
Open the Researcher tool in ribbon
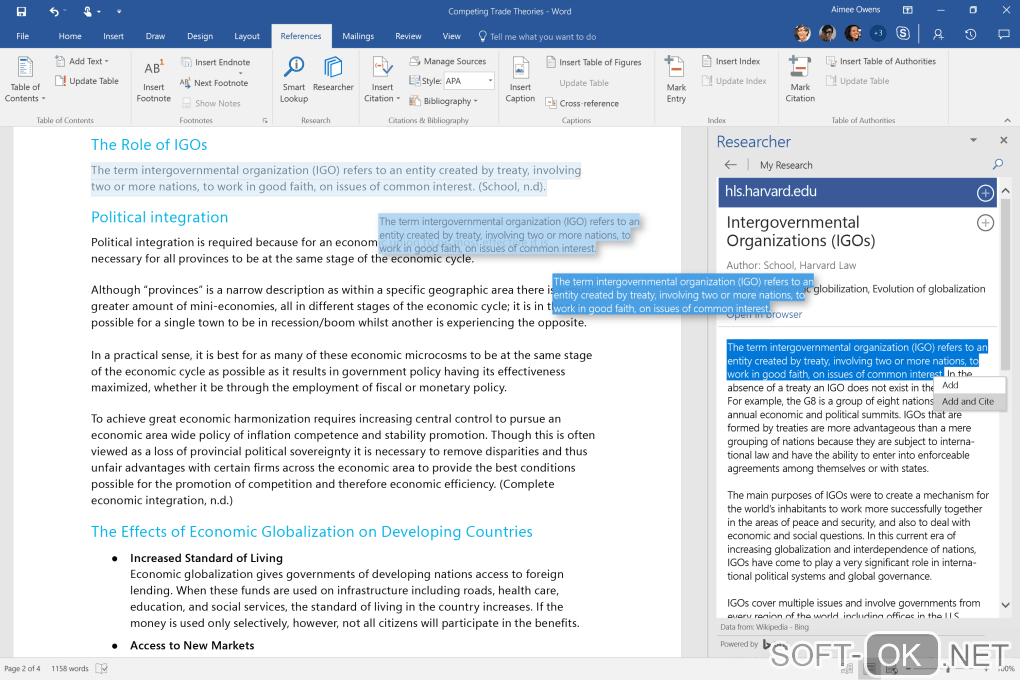pos(333,74)
